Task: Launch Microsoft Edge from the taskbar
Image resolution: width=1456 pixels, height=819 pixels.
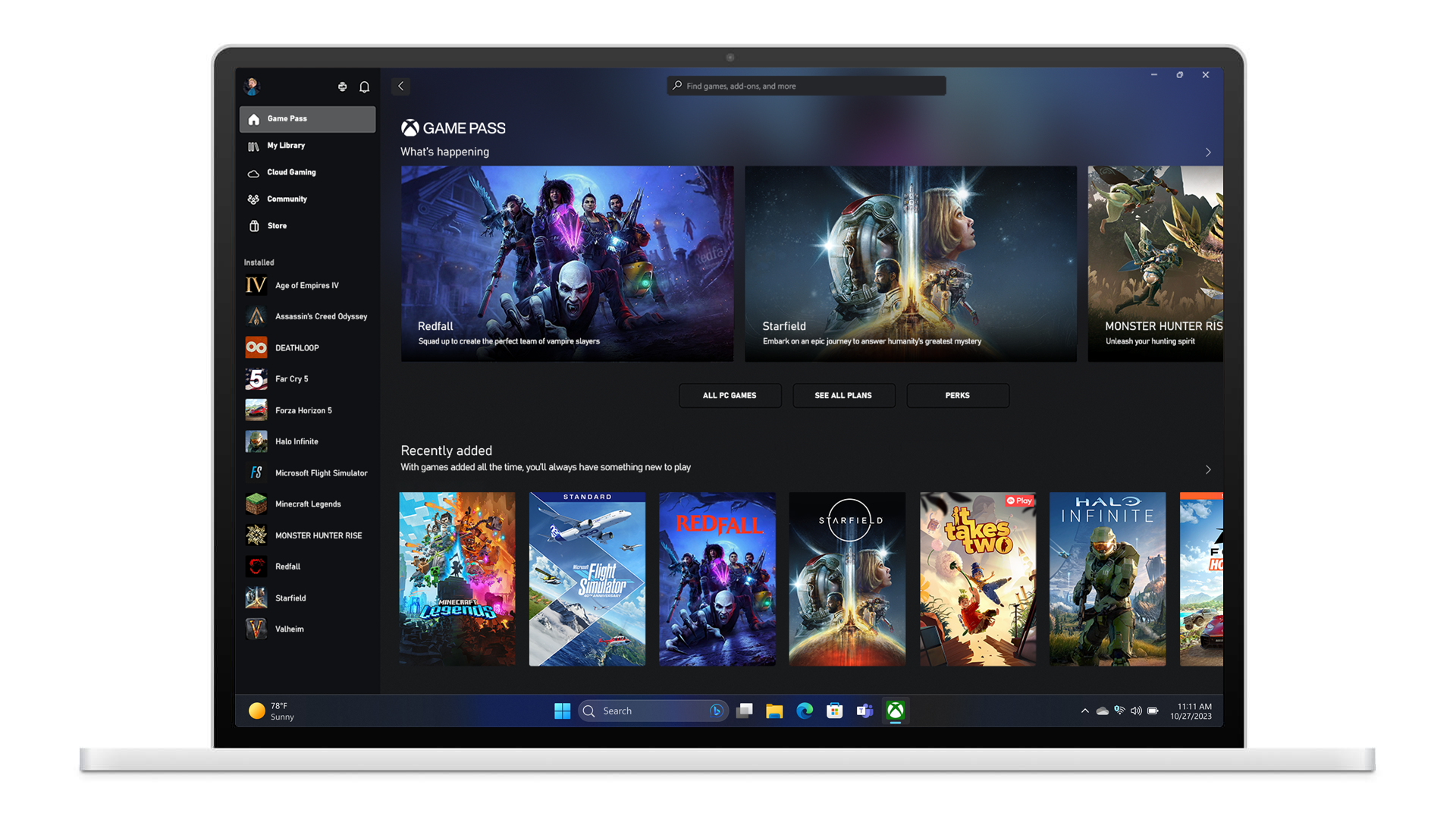Action: pyautogui.click(x=805, y=711)
